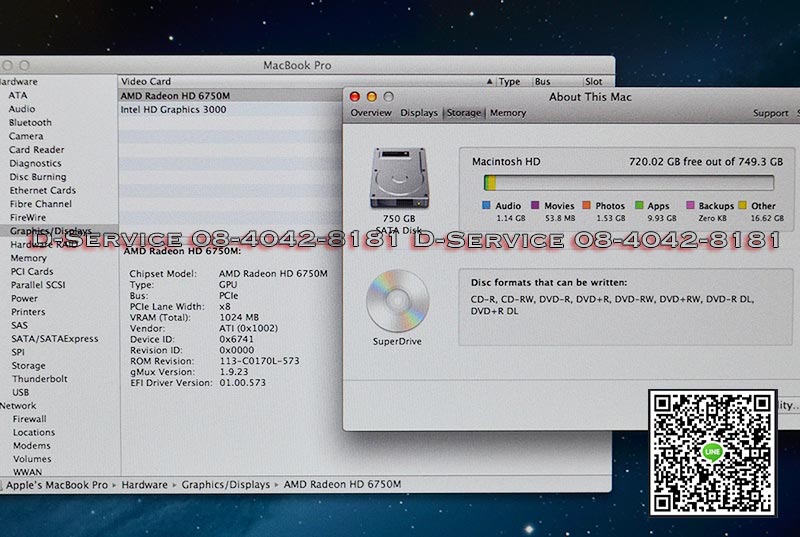This screenshot has height=537, width=800.
Task: Select AMD Radeon HD 6750M video card row
Action: [x=231, y=95]
